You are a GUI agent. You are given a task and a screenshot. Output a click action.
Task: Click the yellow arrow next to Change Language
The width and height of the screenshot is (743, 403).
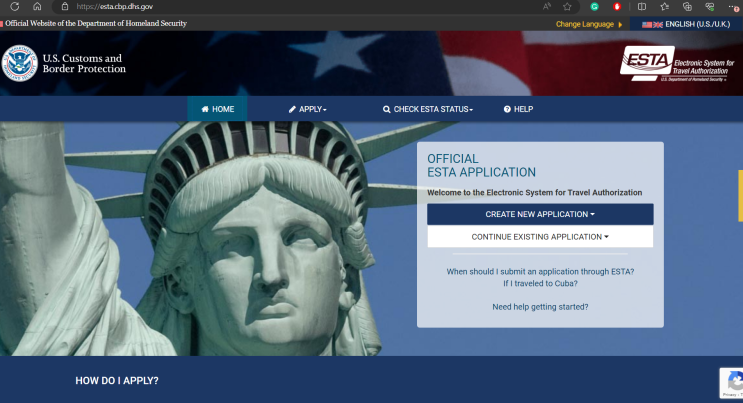[x=620, y=25]
